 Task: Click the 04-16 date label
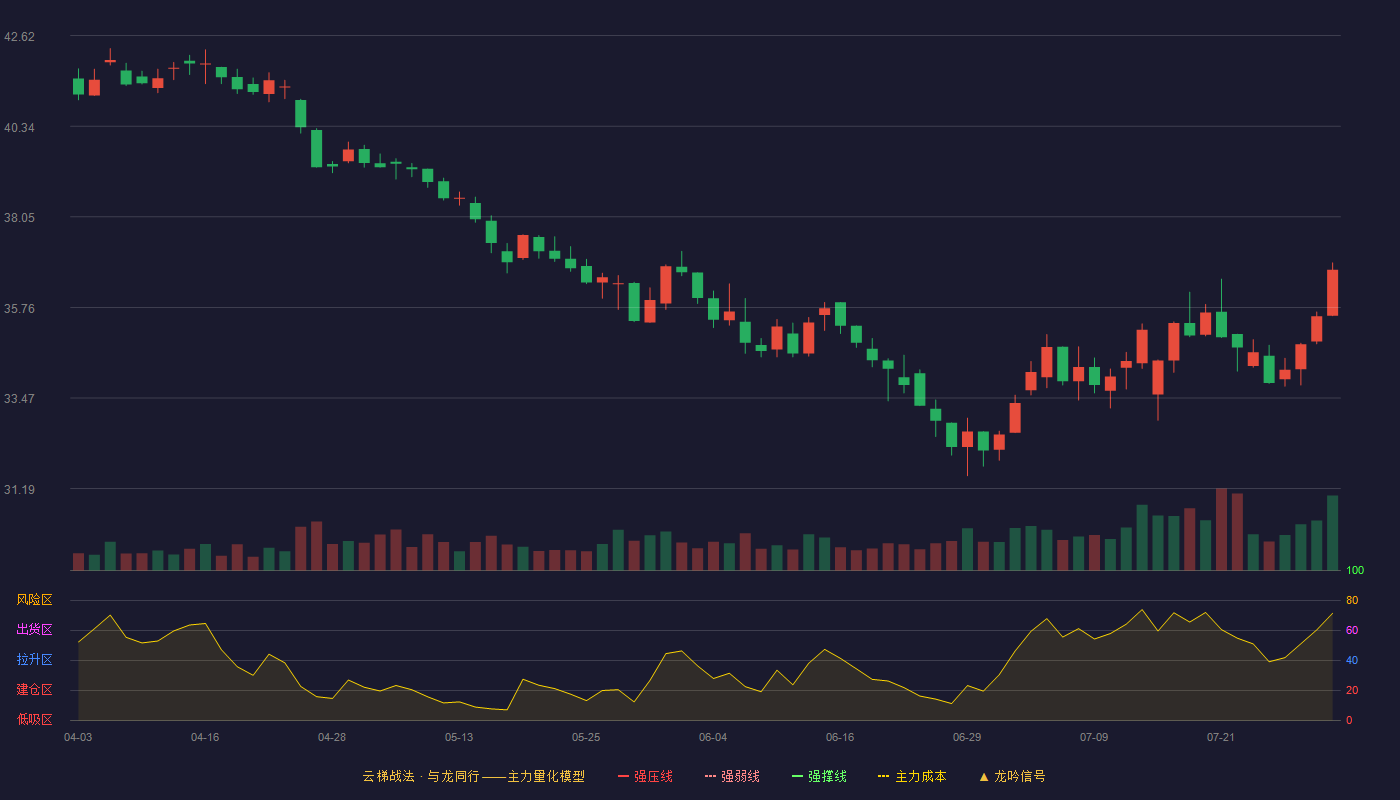[x=205, y=737]
